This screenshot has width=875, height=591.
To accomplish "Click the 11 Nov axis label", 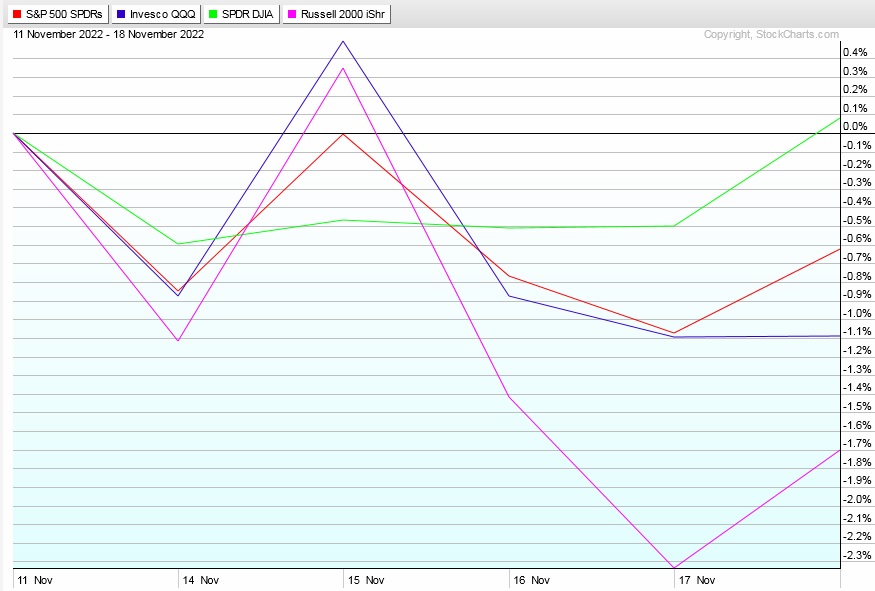I will click(x=35, y=580).
